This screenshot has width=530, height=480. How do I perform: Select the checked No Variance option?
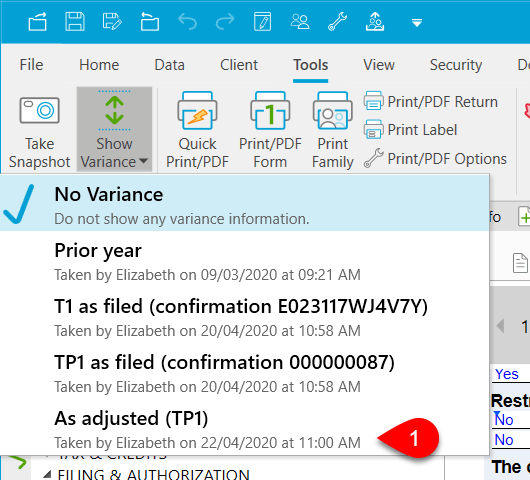(x=245, y=203)
